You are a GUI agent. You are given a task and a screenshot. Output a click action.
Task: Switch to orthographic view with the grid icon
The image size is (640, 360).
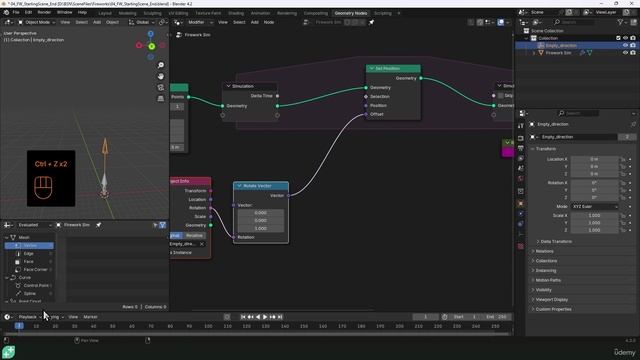click(161, 98)
